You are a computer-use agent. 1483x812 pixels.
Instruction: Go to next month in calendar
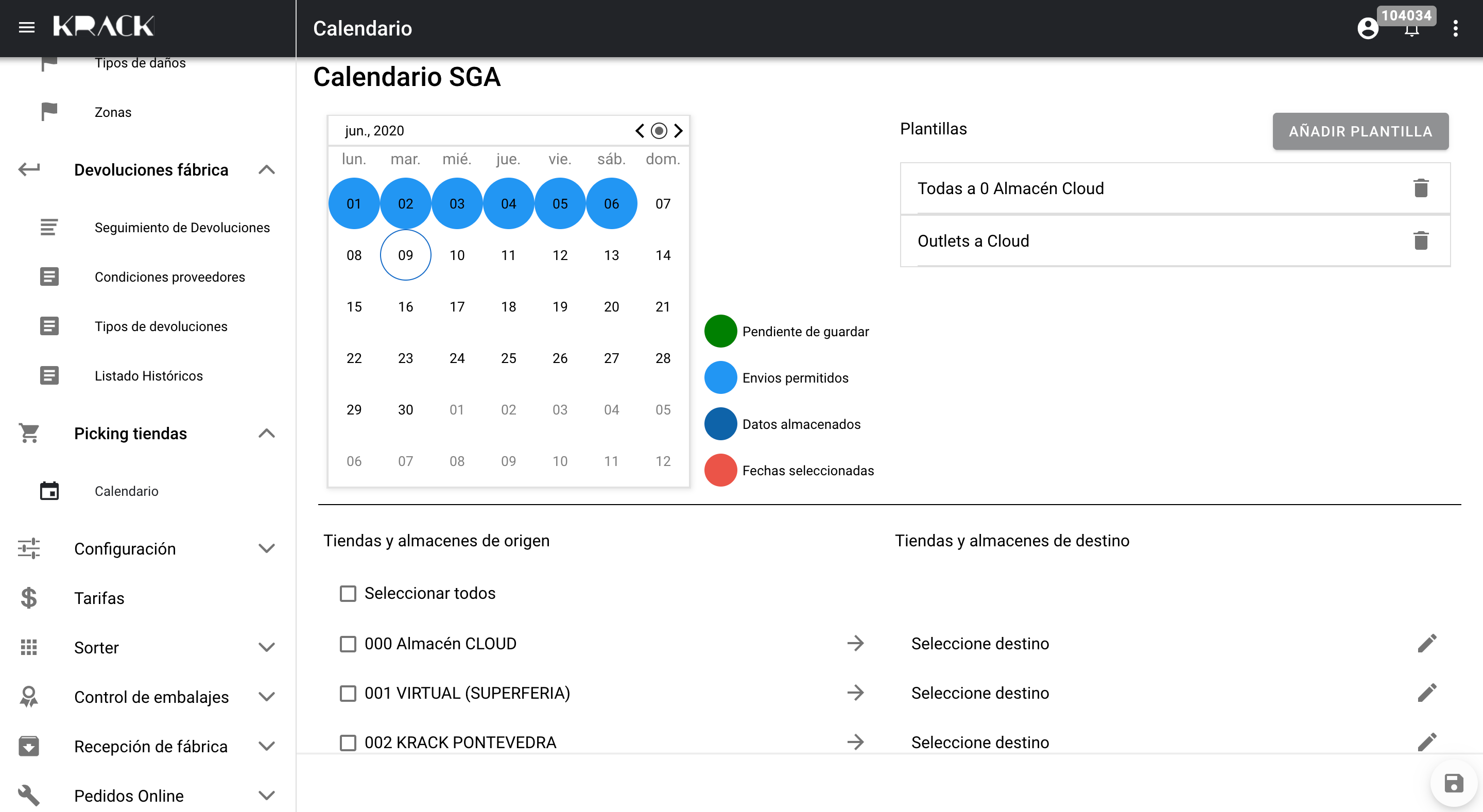click(678, 131)
